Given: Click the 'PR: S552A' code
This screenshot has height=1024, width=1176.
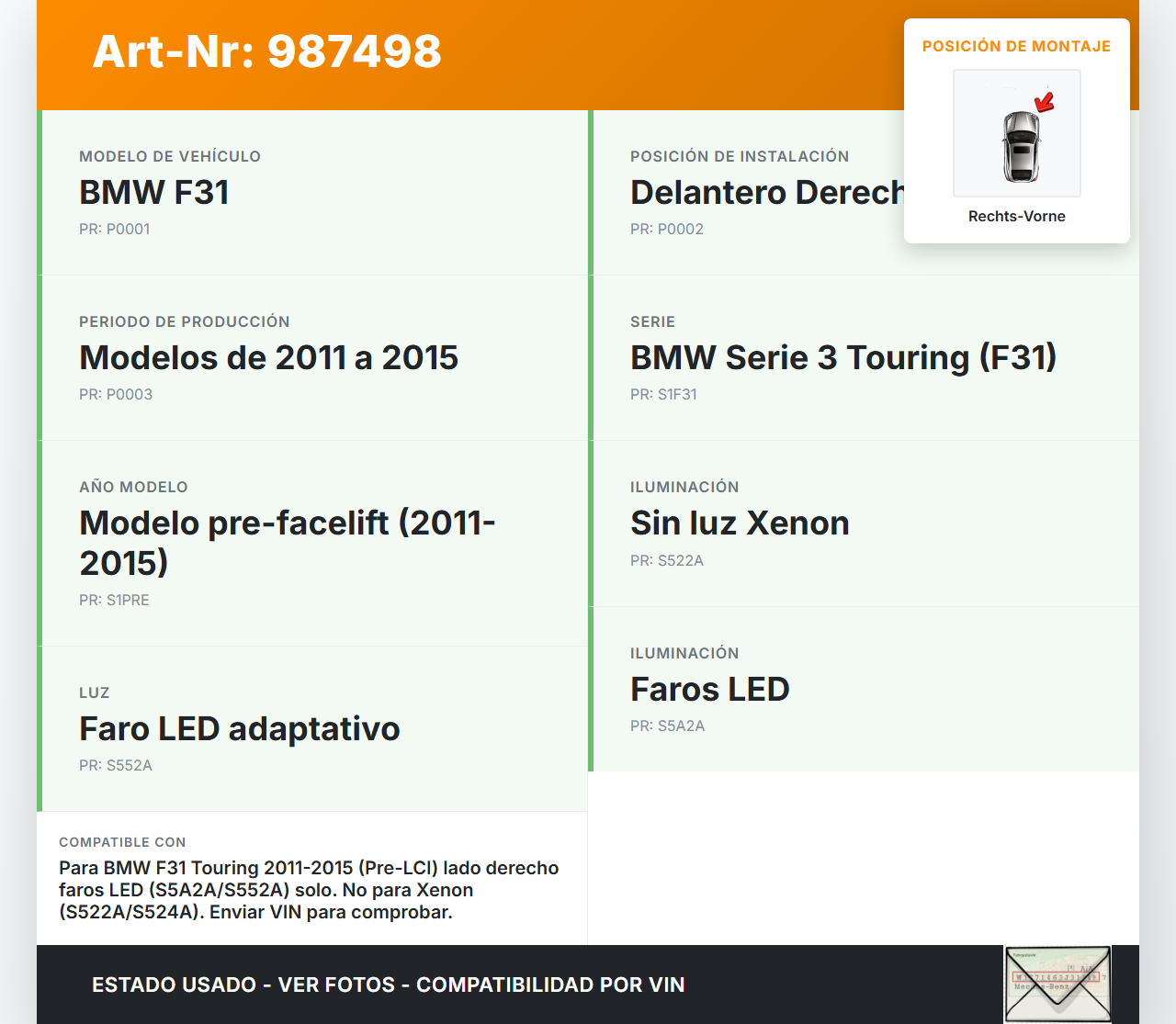Looking at the screenshot, I should pyautogui.click(x=116, y=765).
